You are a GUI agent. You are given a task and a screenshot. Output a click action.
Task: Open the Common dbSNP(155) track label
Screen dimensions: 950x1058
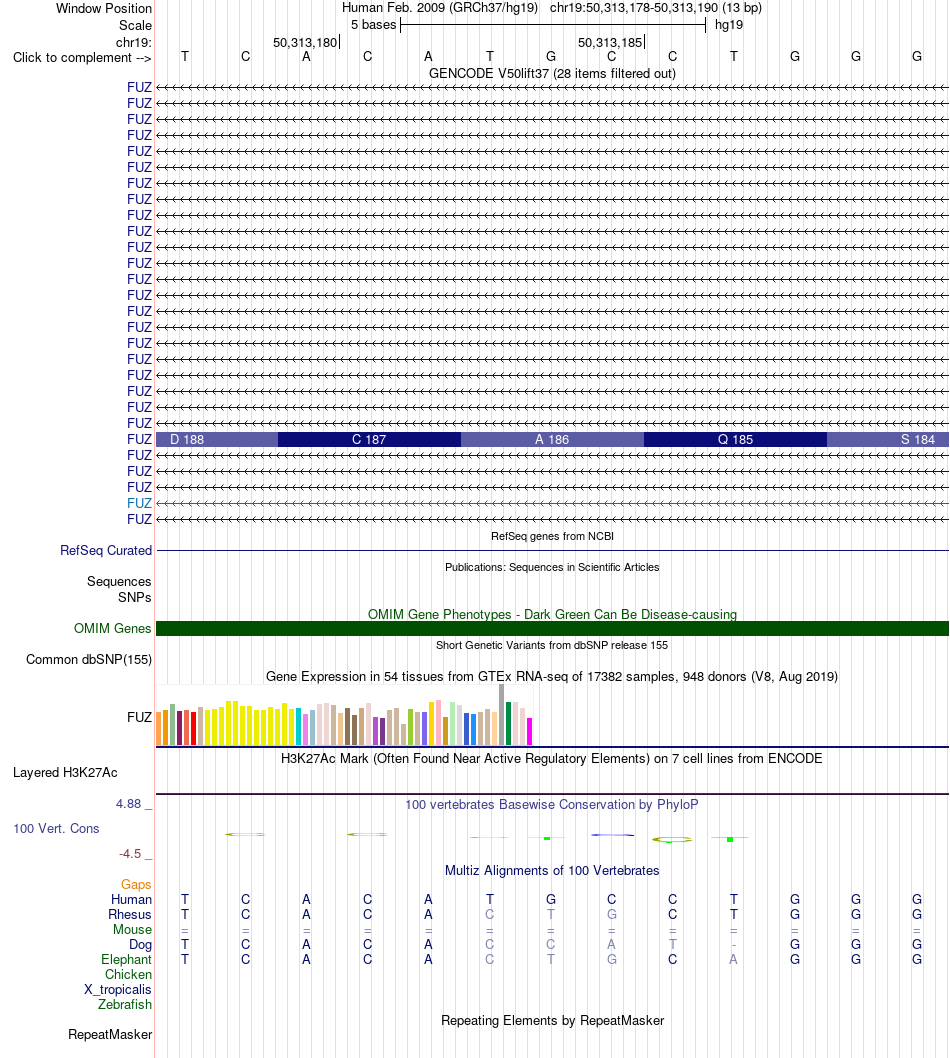click(88, 659)
